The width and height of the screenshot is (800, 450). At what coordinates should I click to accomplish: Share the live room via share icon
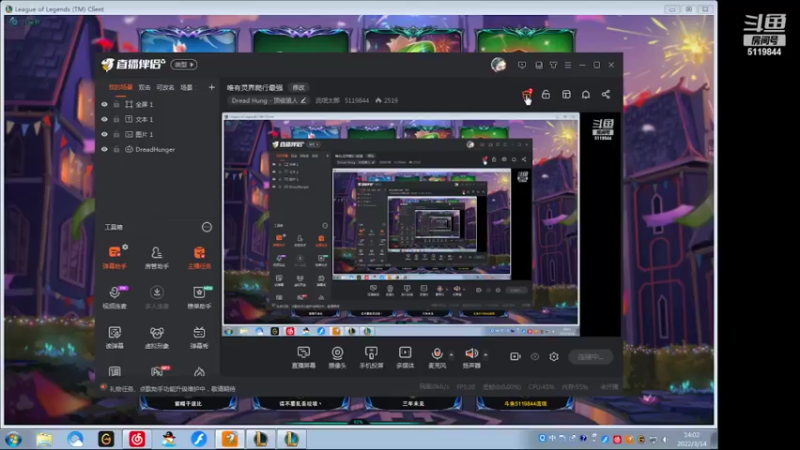pos(606,94)
